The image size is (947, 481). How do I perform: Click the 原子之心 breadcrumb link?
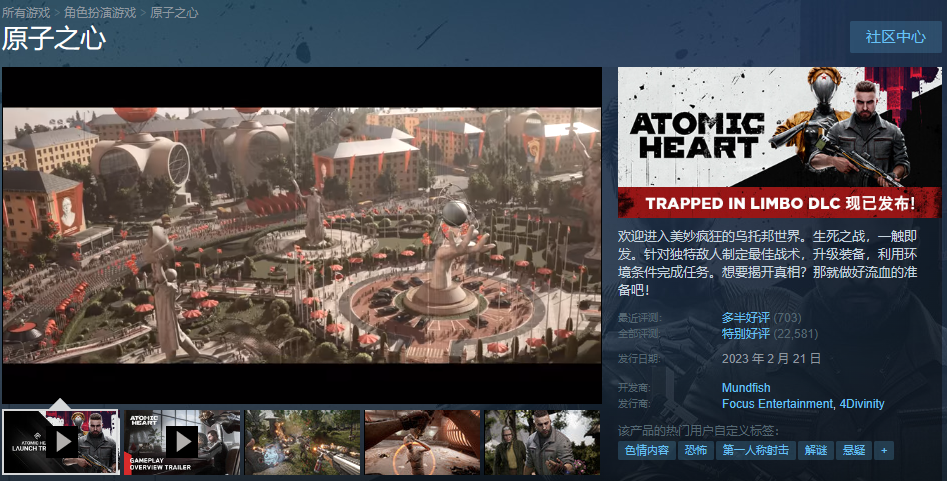coord(174,12)
